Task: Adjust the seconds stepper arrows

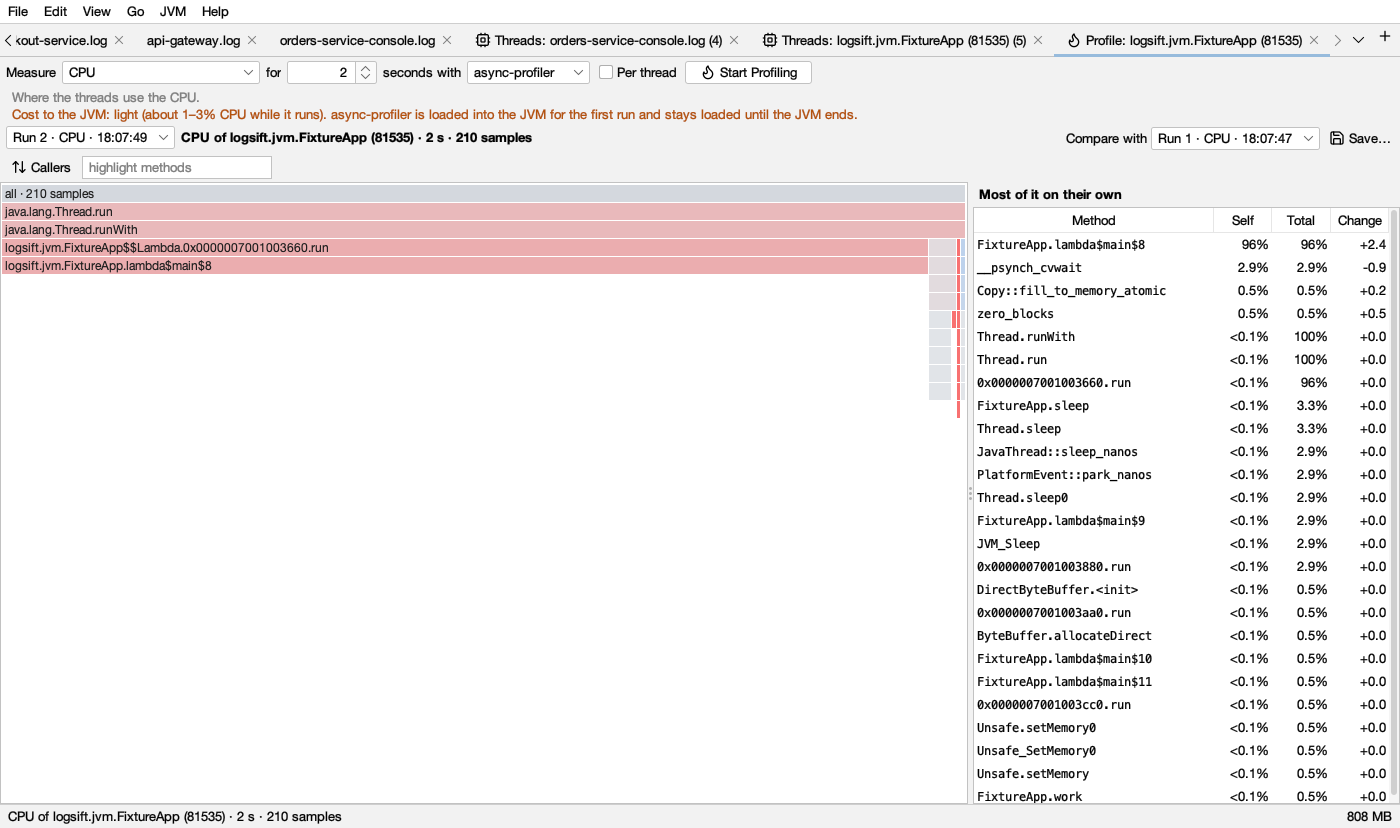Action: pos(366,73)
